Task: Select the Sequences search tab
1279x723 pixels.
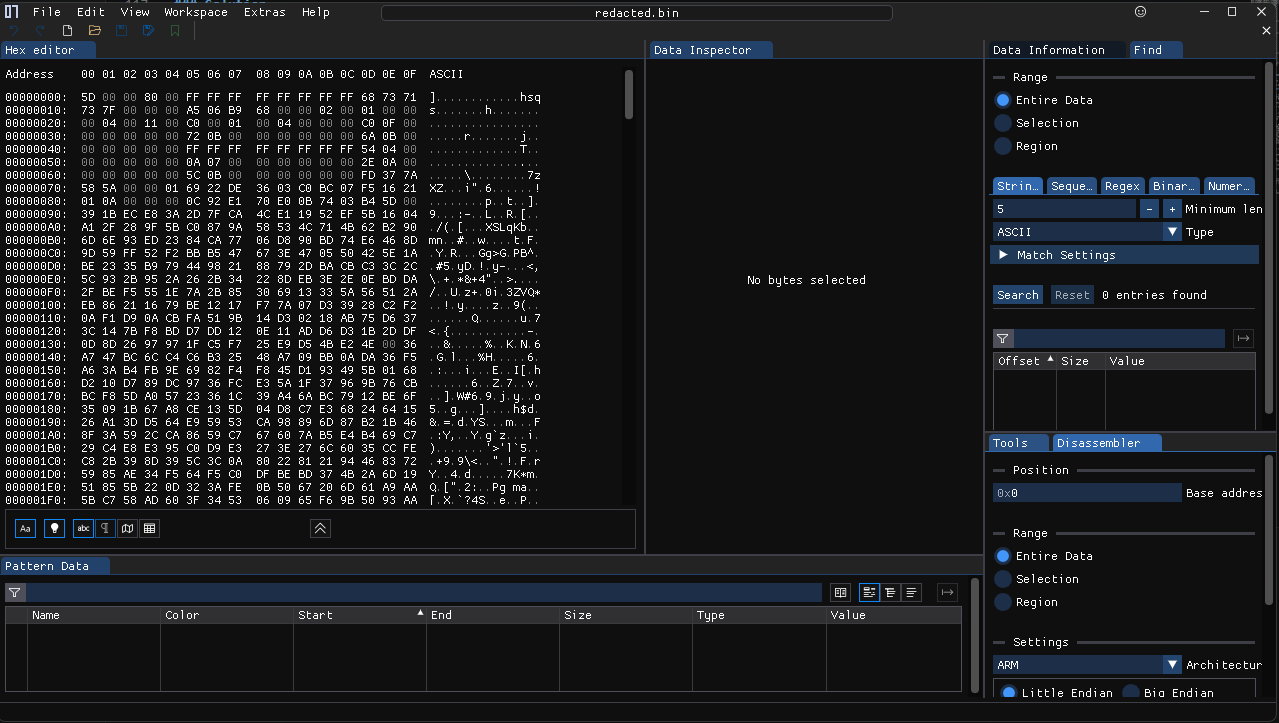Action: pyautogui.click(x=1071, y=186)
